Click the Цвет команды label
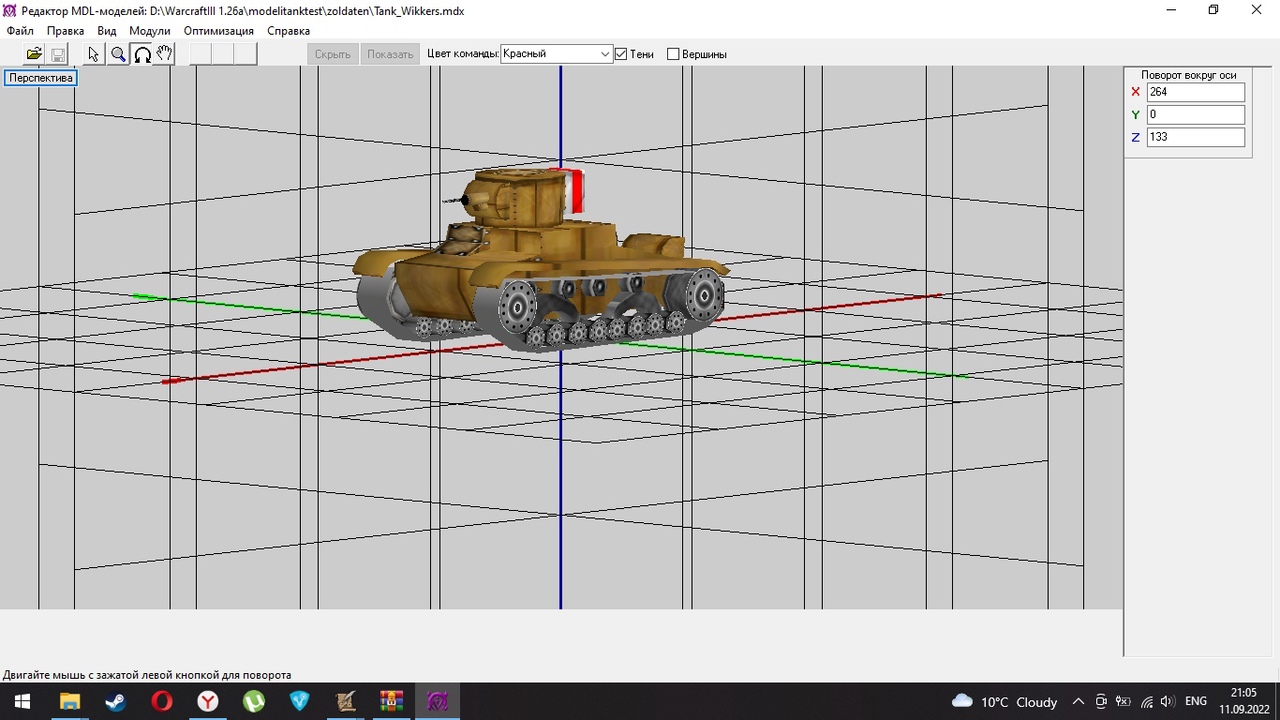The width and height of the screenshot is (1280, 720). pyautogui.click(x=462, y=54)
